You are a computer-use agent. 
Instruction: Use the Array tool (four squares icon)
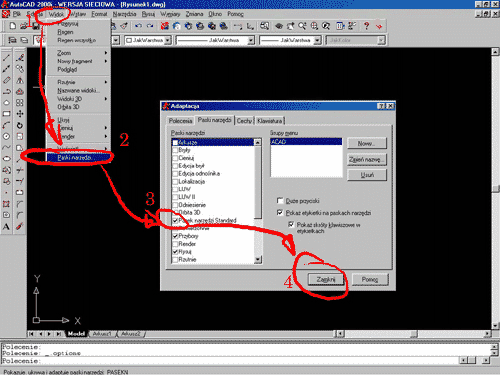pos(20,103)
